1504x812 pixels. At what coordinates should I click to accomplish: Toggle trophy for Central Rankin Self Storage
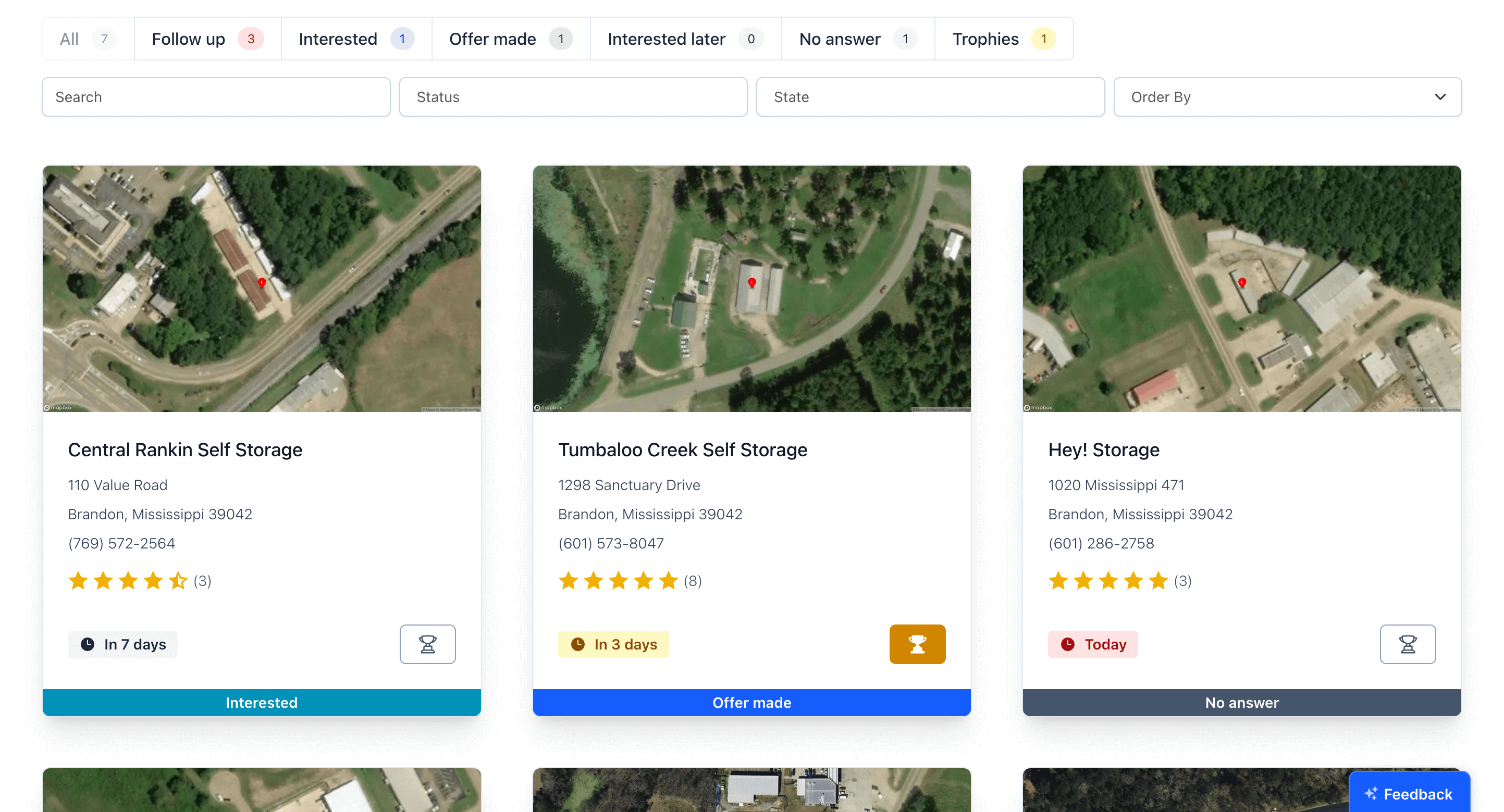tap(427, 644)
